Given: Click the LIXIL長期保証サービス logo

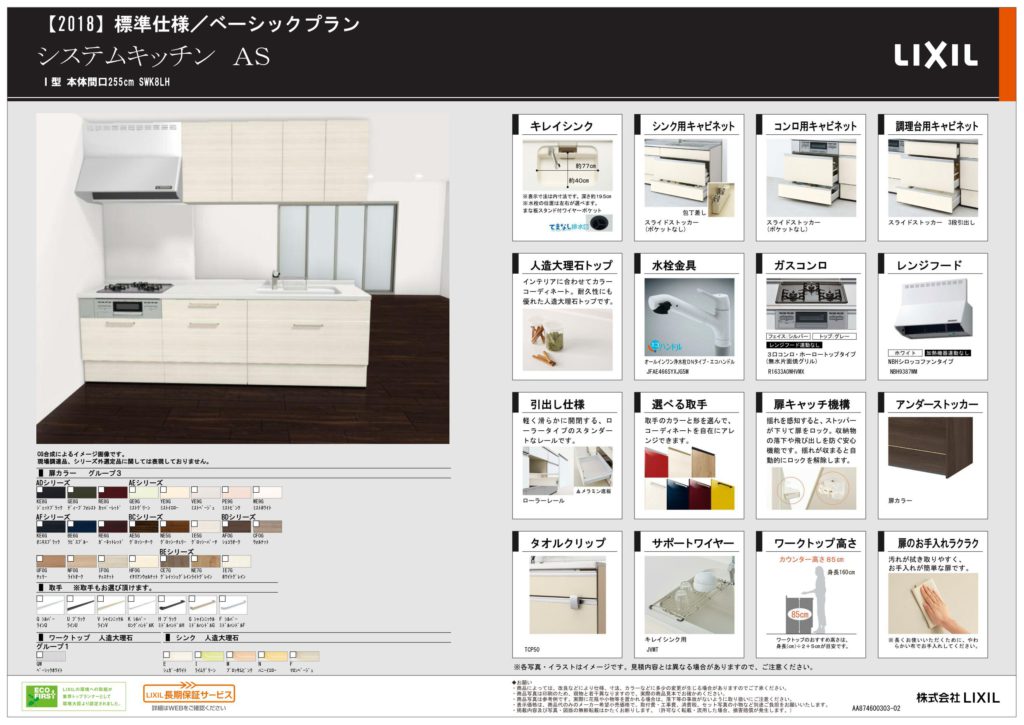Looking at the screenshot, I should [x=189, y=692].
